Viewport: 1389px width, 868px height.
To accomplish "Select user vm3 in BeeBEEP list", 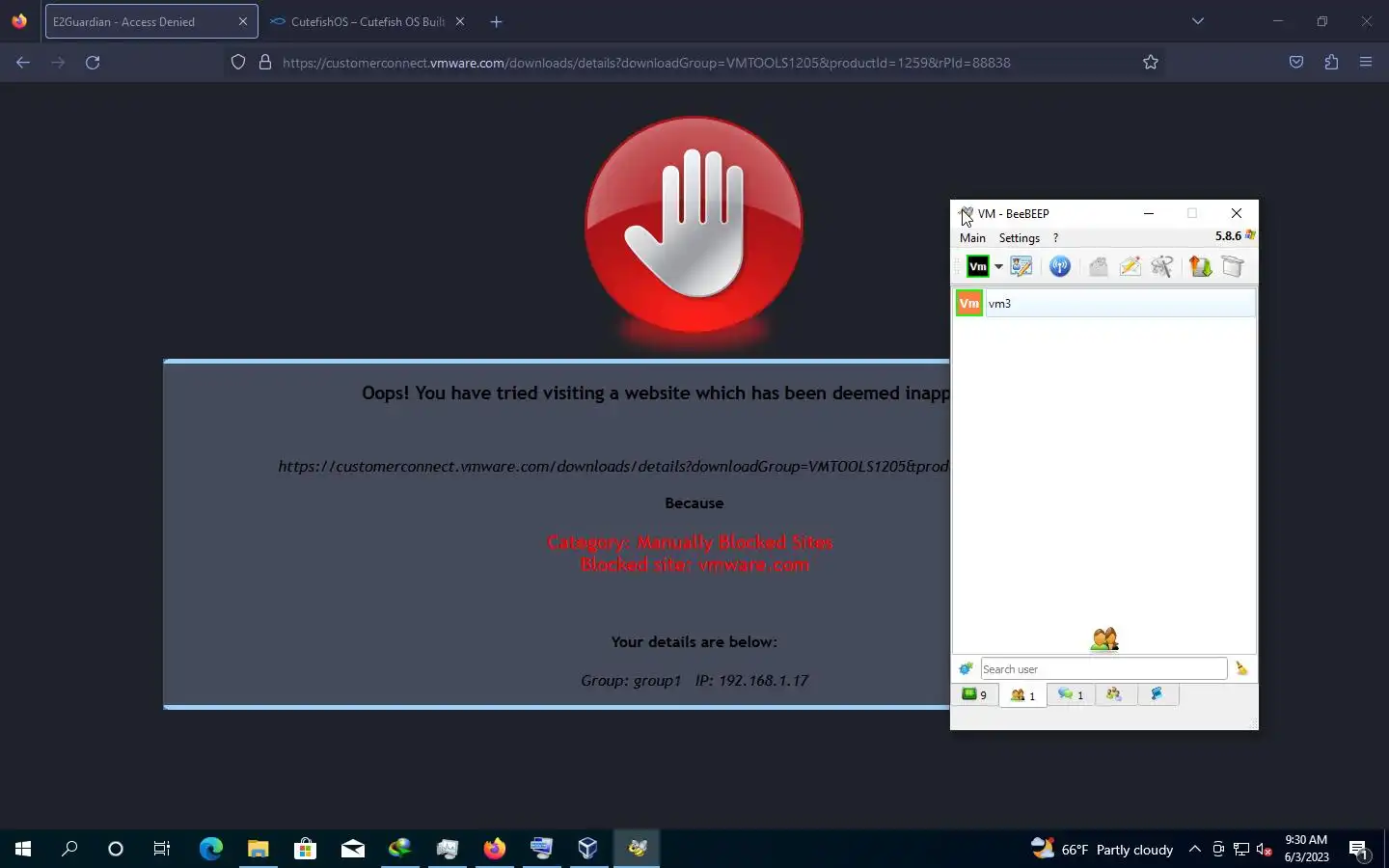I will (x=1104, y=303).
